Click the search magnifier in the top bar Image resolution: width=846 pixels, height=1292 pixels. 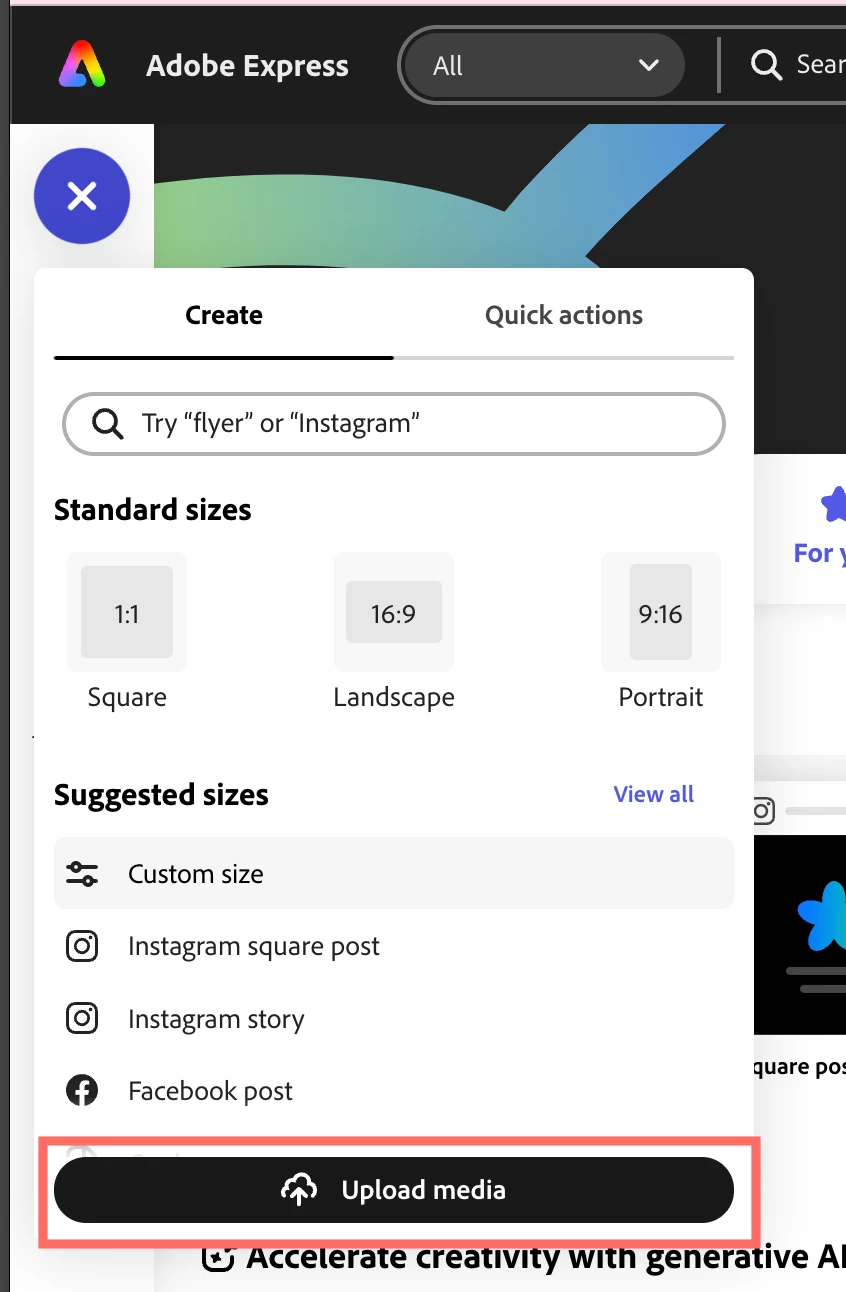point(766,65)
